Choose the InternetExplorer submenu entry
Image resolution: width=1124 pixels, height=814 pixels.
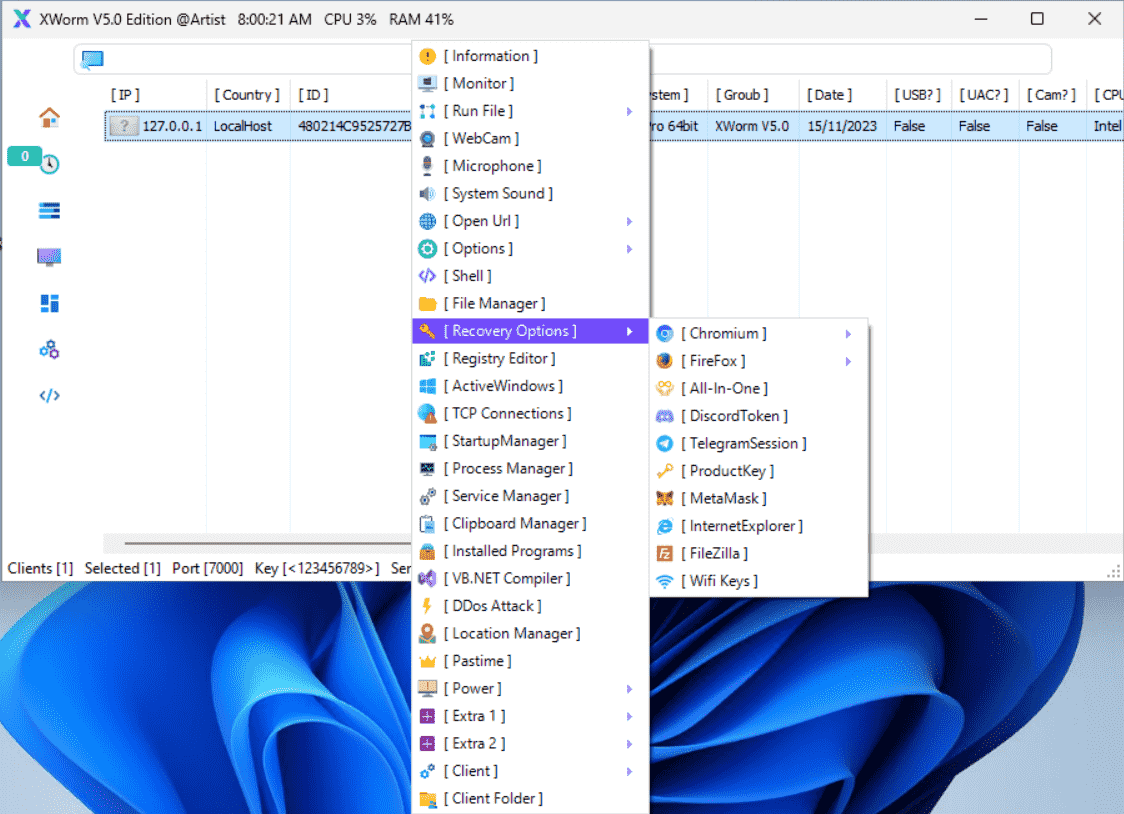[x=759, y=526]
